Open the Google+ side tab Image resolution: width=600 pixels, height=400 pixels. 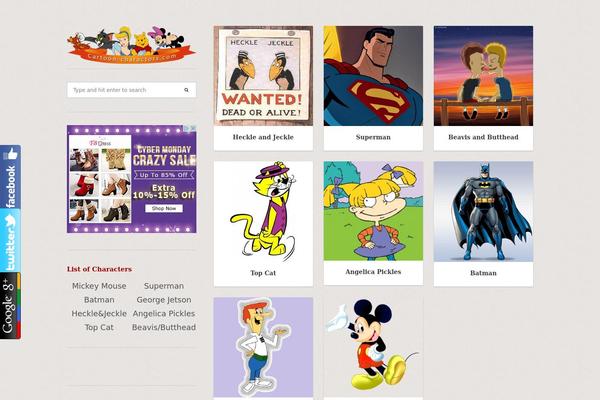[10, 306]
